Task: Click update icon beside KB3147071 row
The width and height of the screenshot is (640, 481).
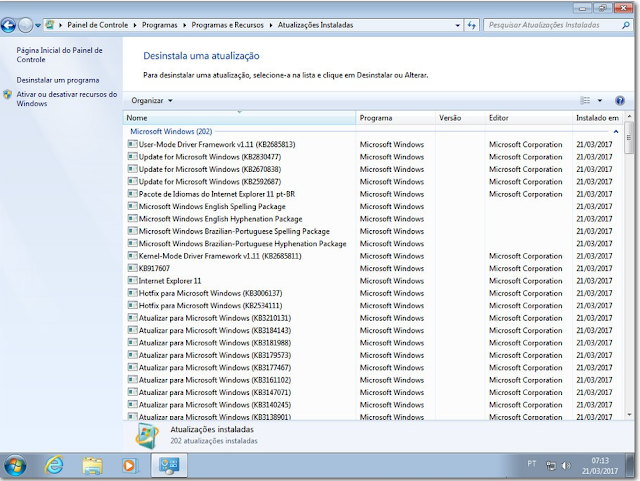Action: [x=132, y=392]
